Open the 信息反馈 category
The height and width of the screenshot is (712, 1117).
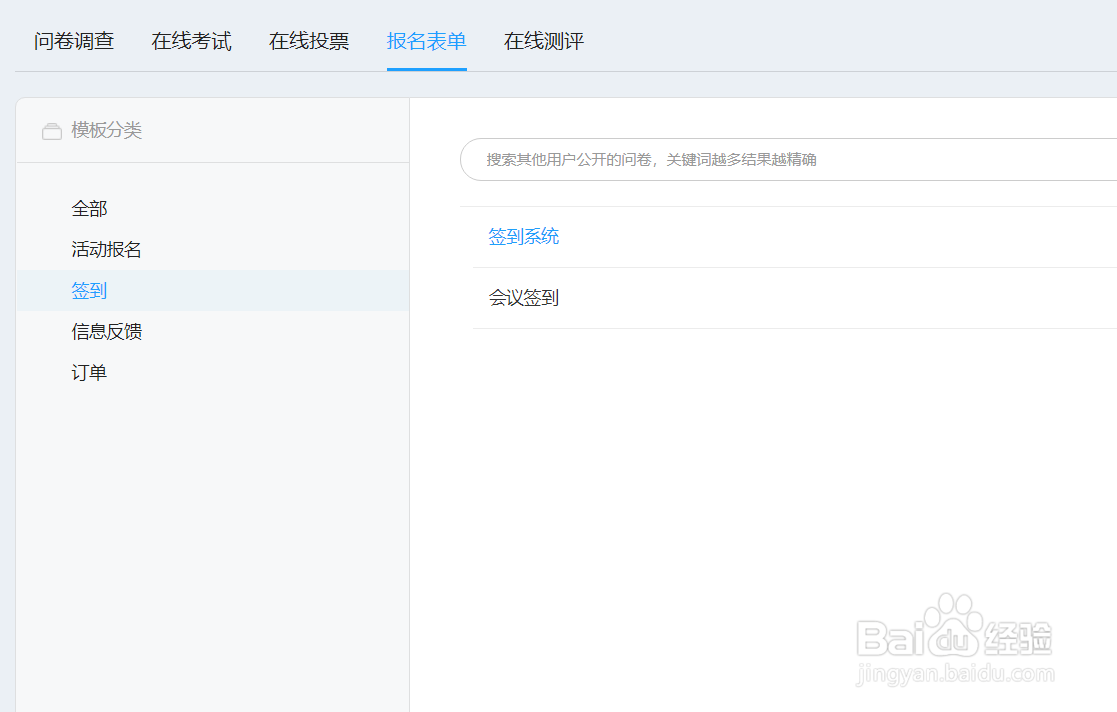(x=107, y=331)
